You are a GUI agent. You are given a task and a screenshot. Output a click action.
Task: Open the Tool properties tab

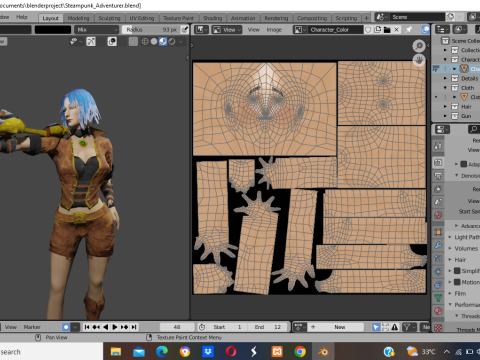[x=438, y=146]
